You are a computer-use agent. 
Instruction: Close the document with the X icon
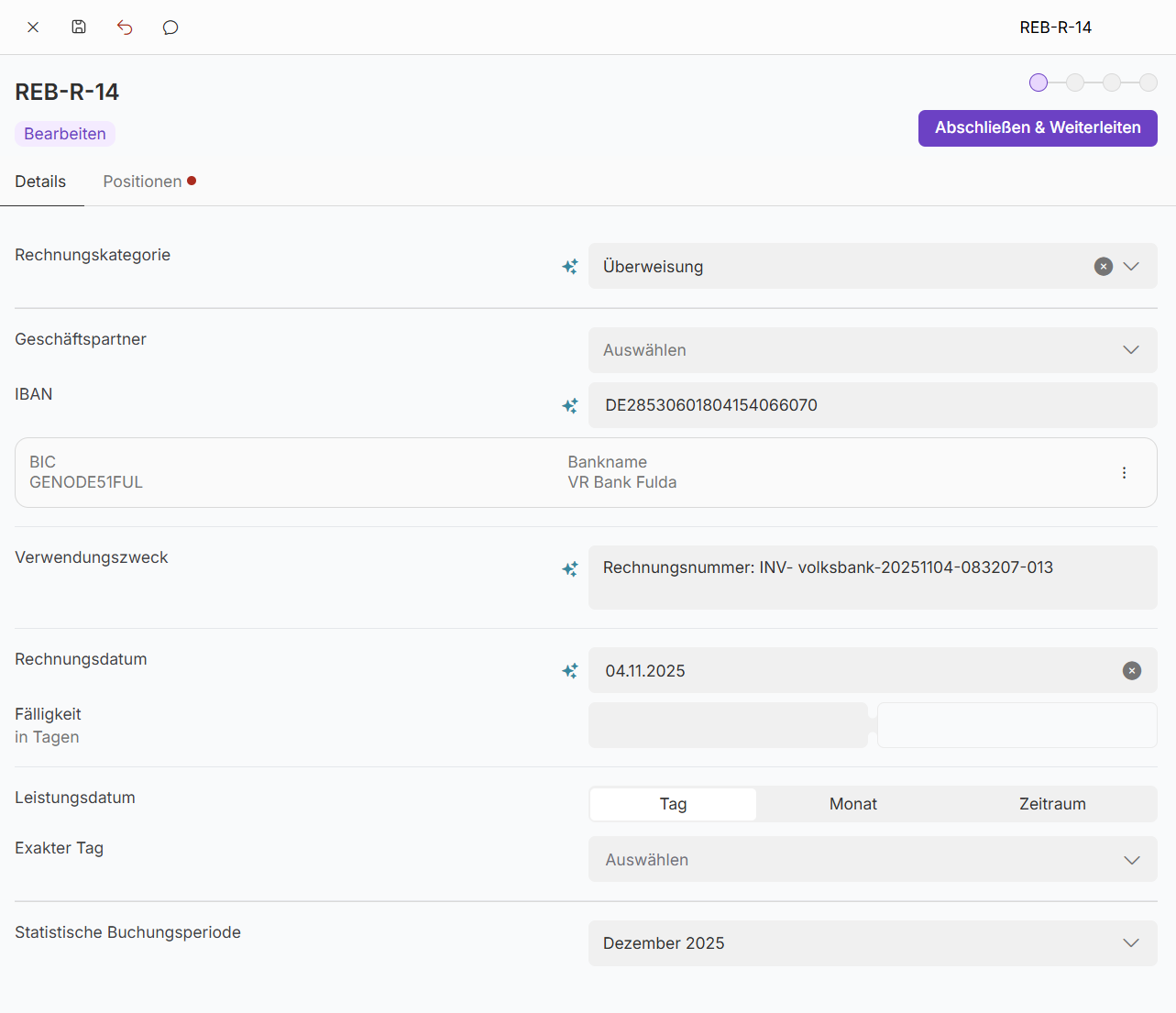(x=33, y=28)
